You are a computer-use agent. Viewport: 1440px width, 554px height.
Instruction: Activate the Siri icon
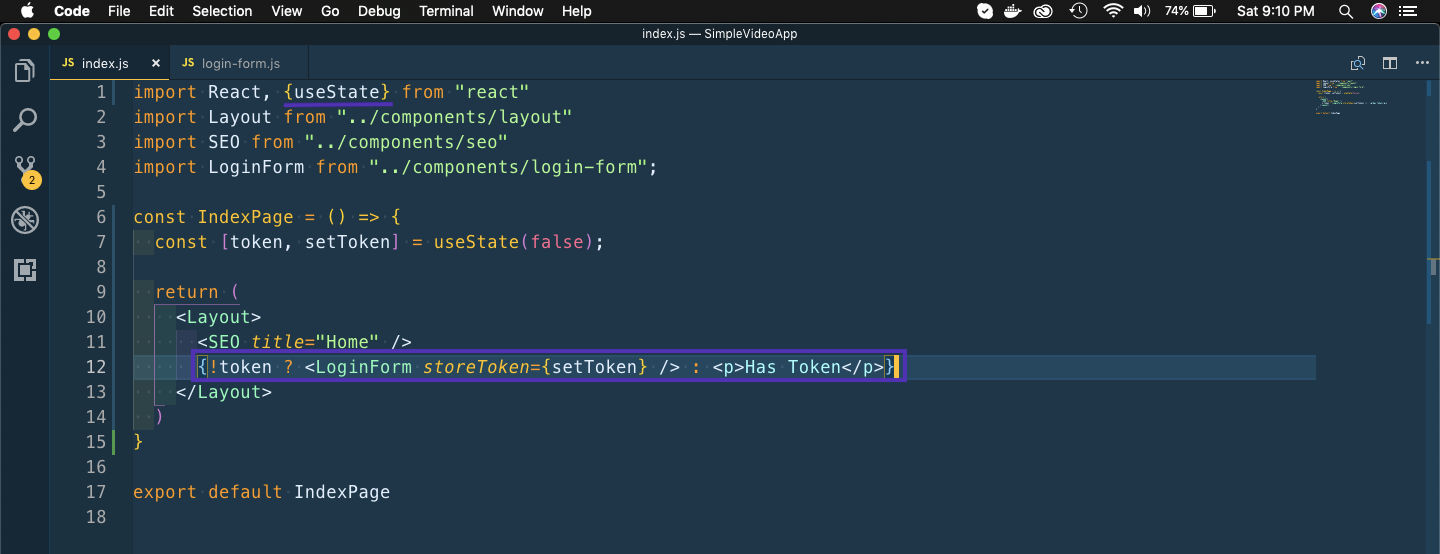pyautogui.click(x=1380, y=11)
